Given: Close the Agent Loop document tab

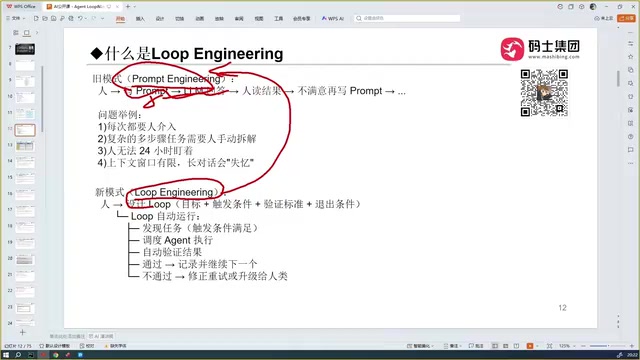Looking at the screenshot, I should pyautogui.click(x=117, y=7).
